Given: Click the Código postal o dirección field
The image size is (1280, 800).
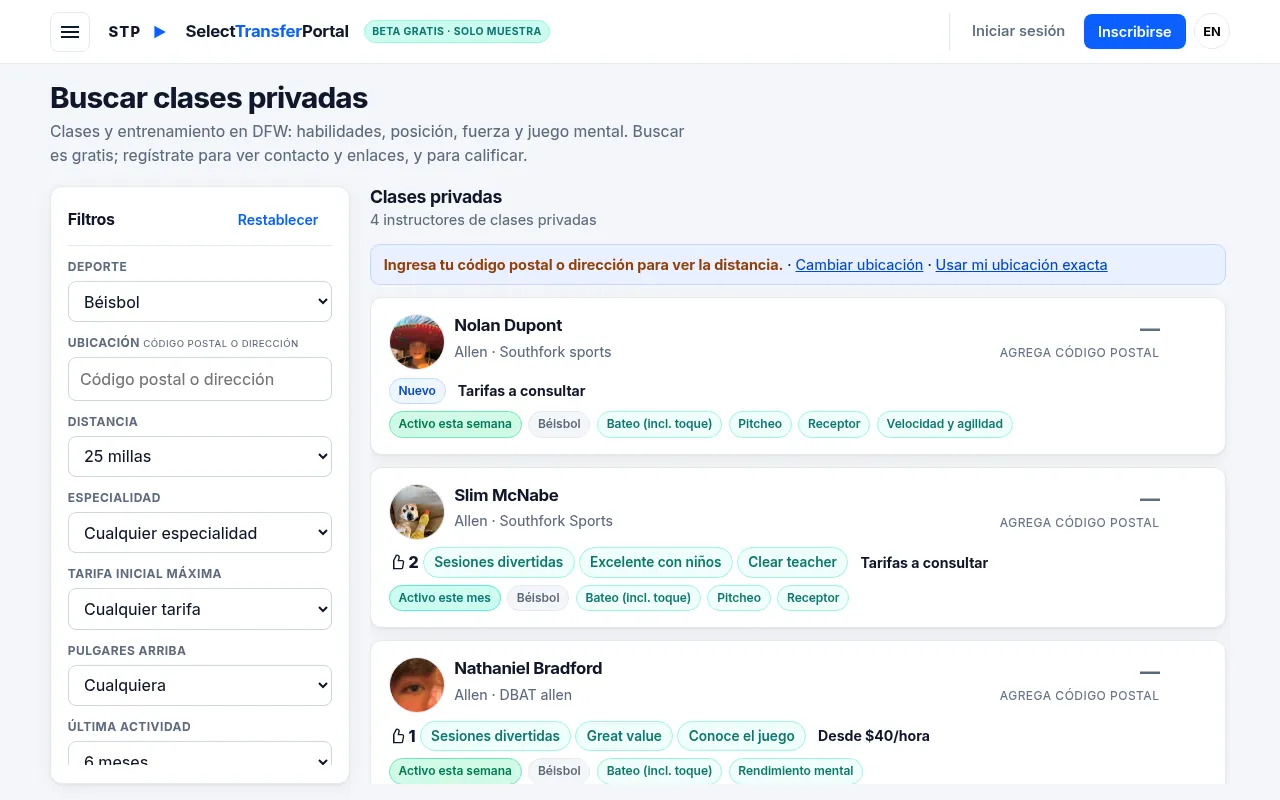Looking at the screenshot, I should (200, 379).
